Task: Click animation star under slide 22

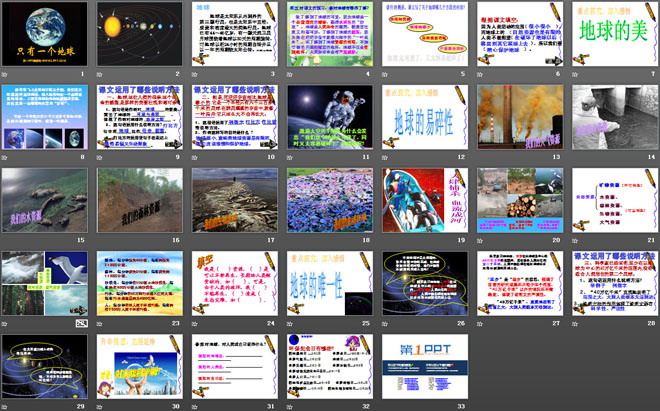Action: tap(4, 324)
